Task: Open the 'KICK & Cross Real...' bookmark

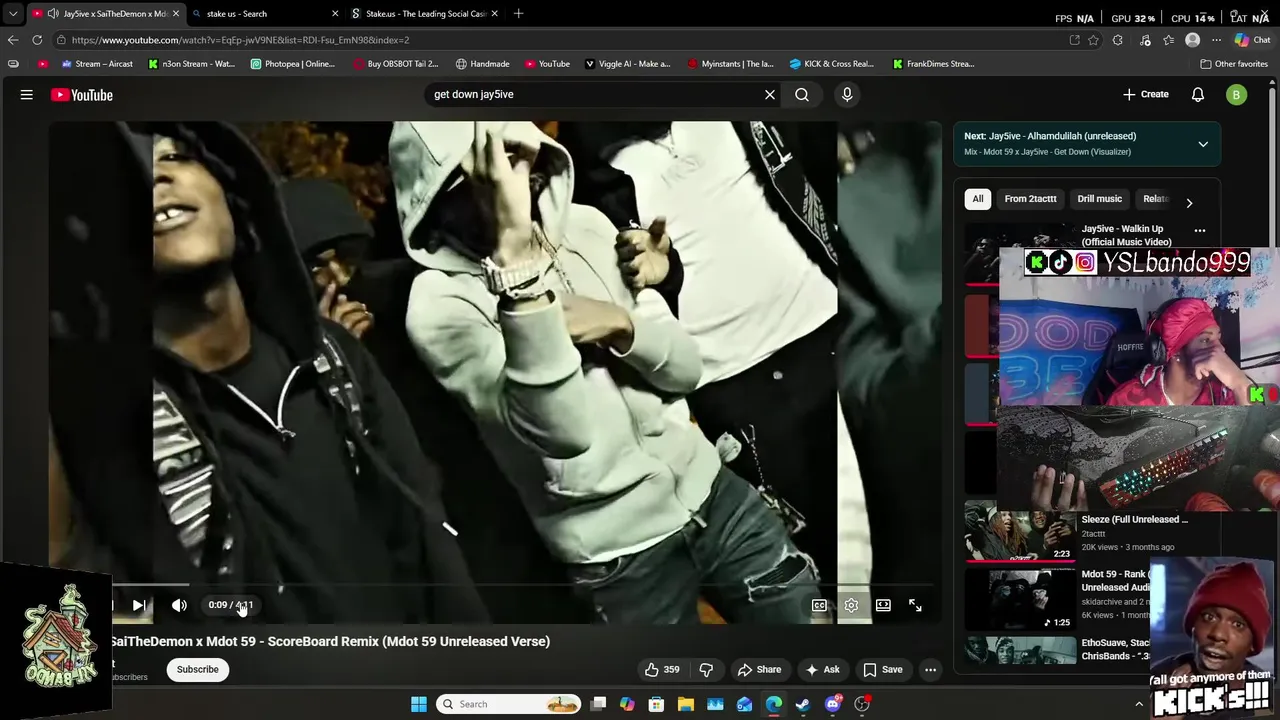Action: click(x=831, y=64)
